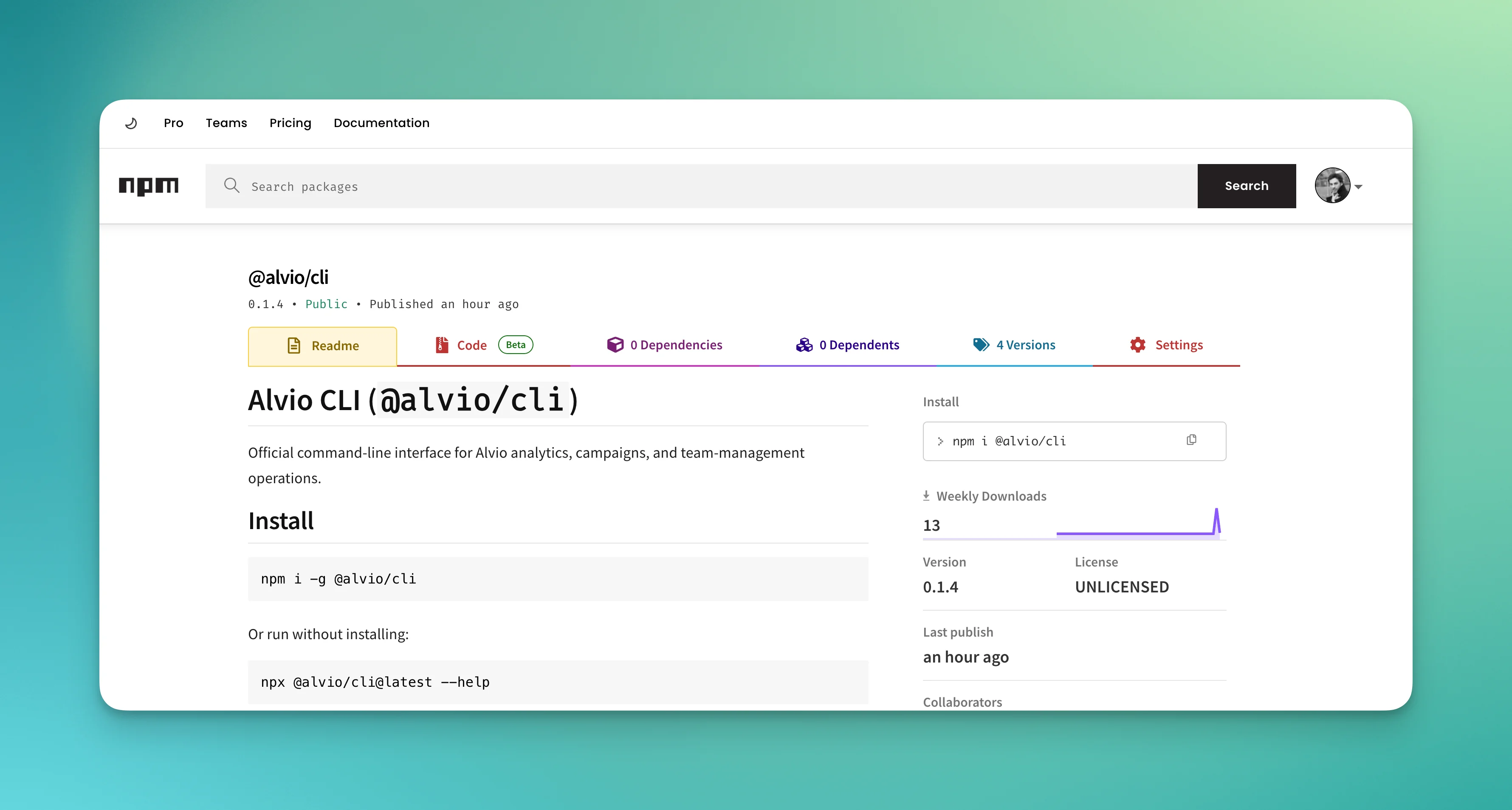Click the install command chevron icon
The width and height of the screenshot is (1512, 810).
[940, 441]
